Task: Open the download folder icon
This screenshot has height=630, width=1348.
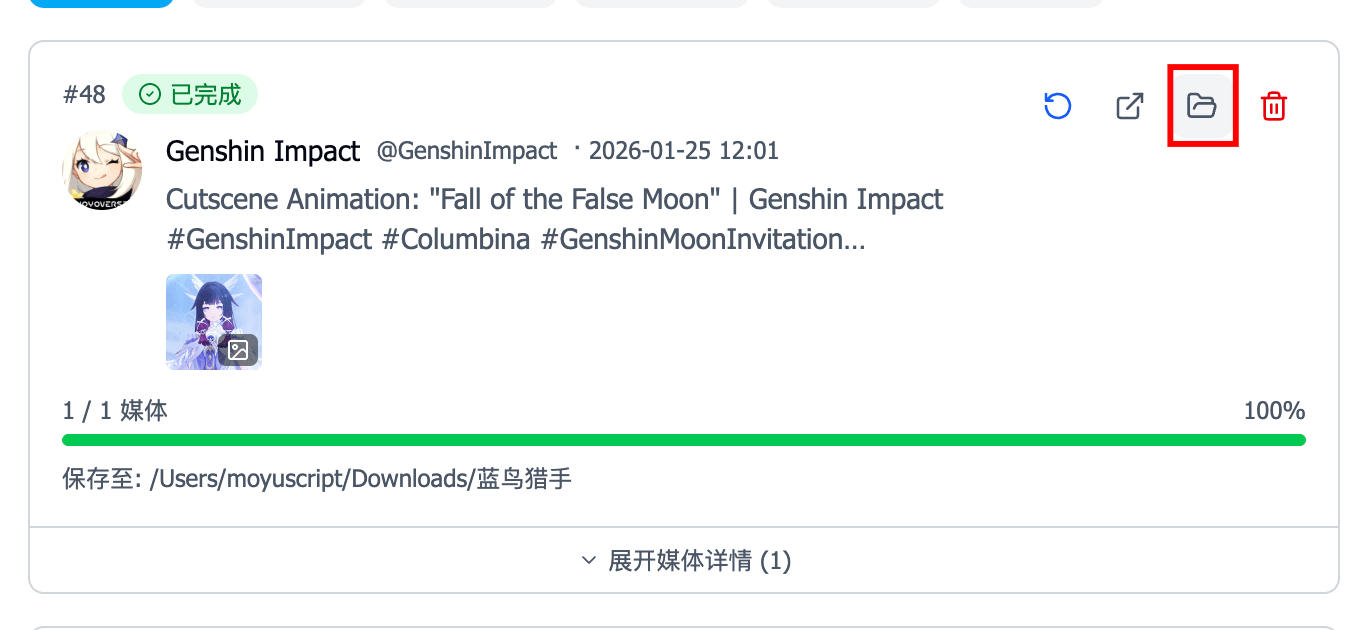Action: tap(1201, 105)
